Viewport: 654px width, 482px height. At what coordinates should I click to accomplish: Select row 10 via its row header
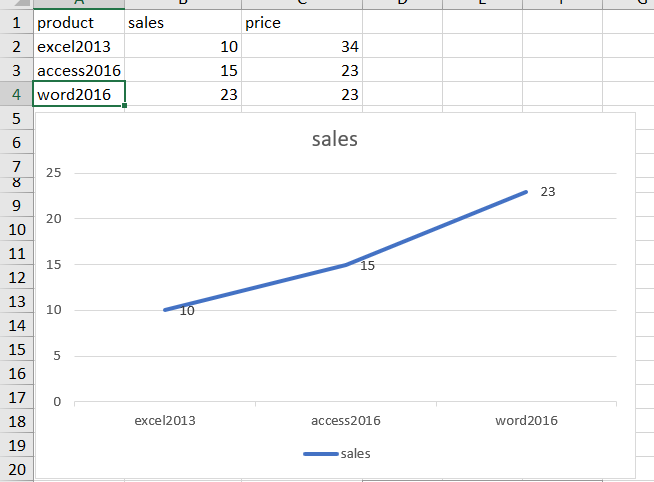16,229
